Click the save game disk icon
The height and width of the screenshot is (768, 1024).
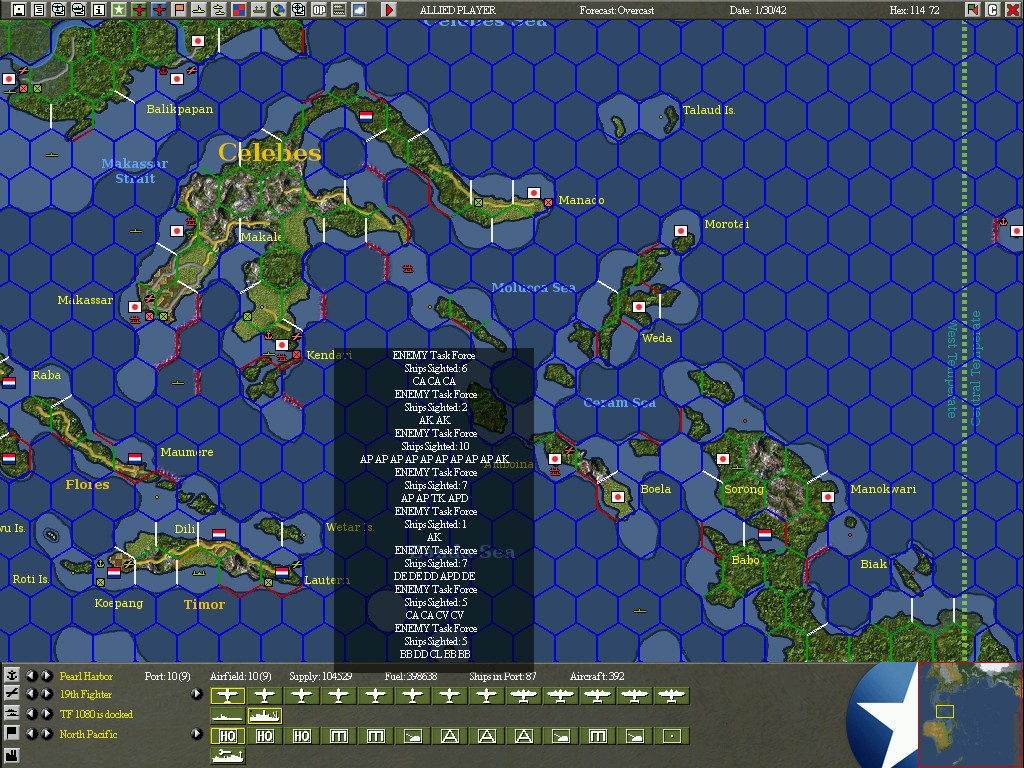coord(19,9)
